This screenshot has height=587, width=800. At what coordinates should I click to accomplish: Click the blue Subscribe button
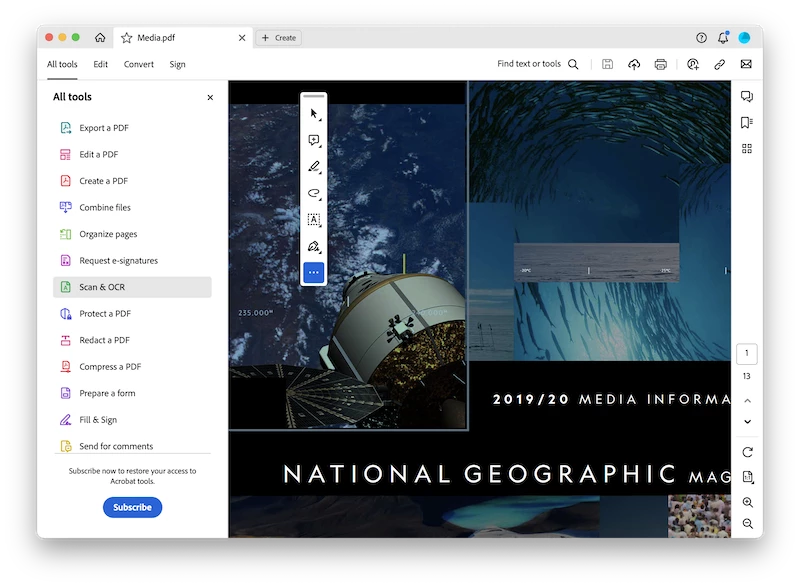tap(132, 507)
